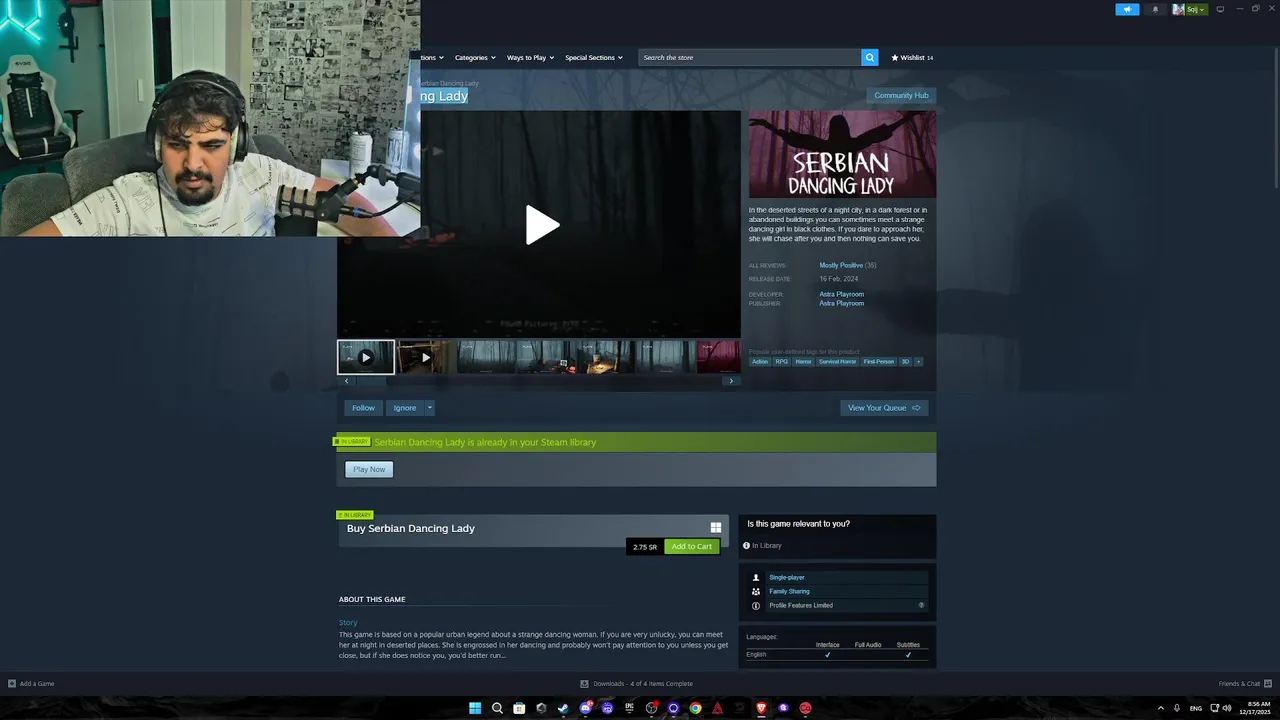This screenshot has height=720, width=1280.
Task: Select the first trailer thumbnail
Action: [x=366, y=357]
